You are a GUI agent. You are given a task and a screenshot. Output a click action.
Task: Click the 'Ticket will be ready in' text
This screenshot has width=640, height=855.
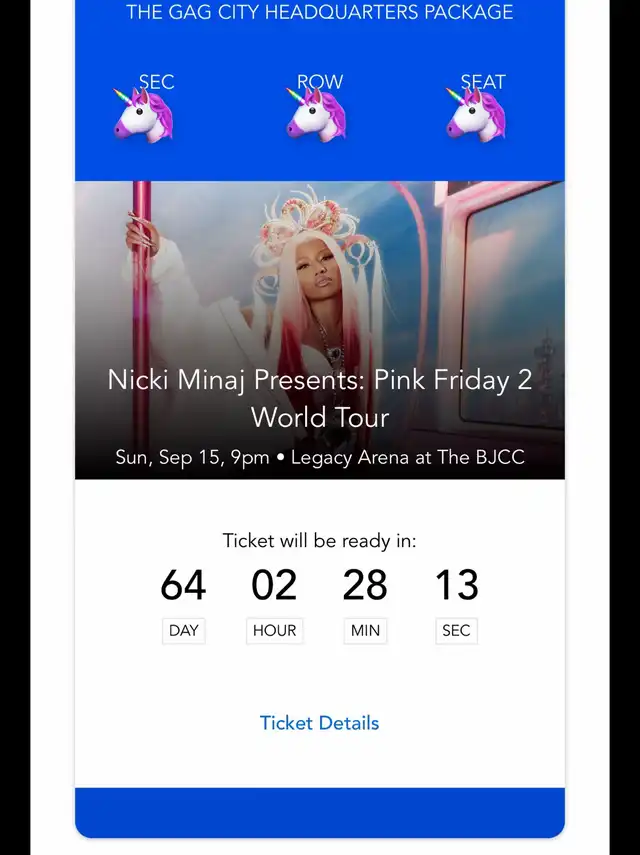319,541
